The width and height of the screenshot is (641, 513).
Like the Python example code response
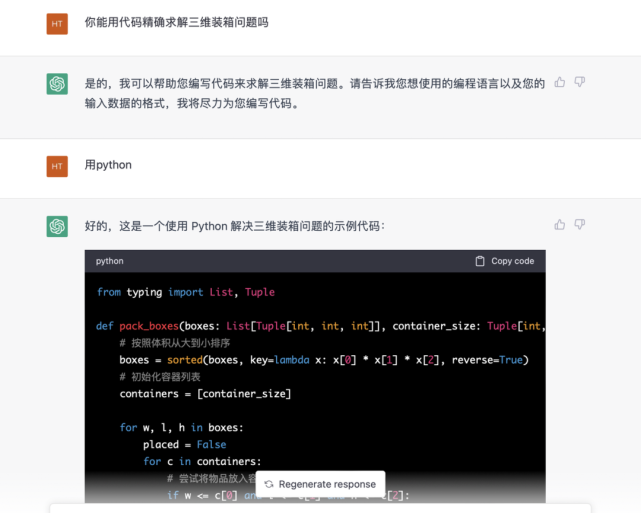pos(560,224)
